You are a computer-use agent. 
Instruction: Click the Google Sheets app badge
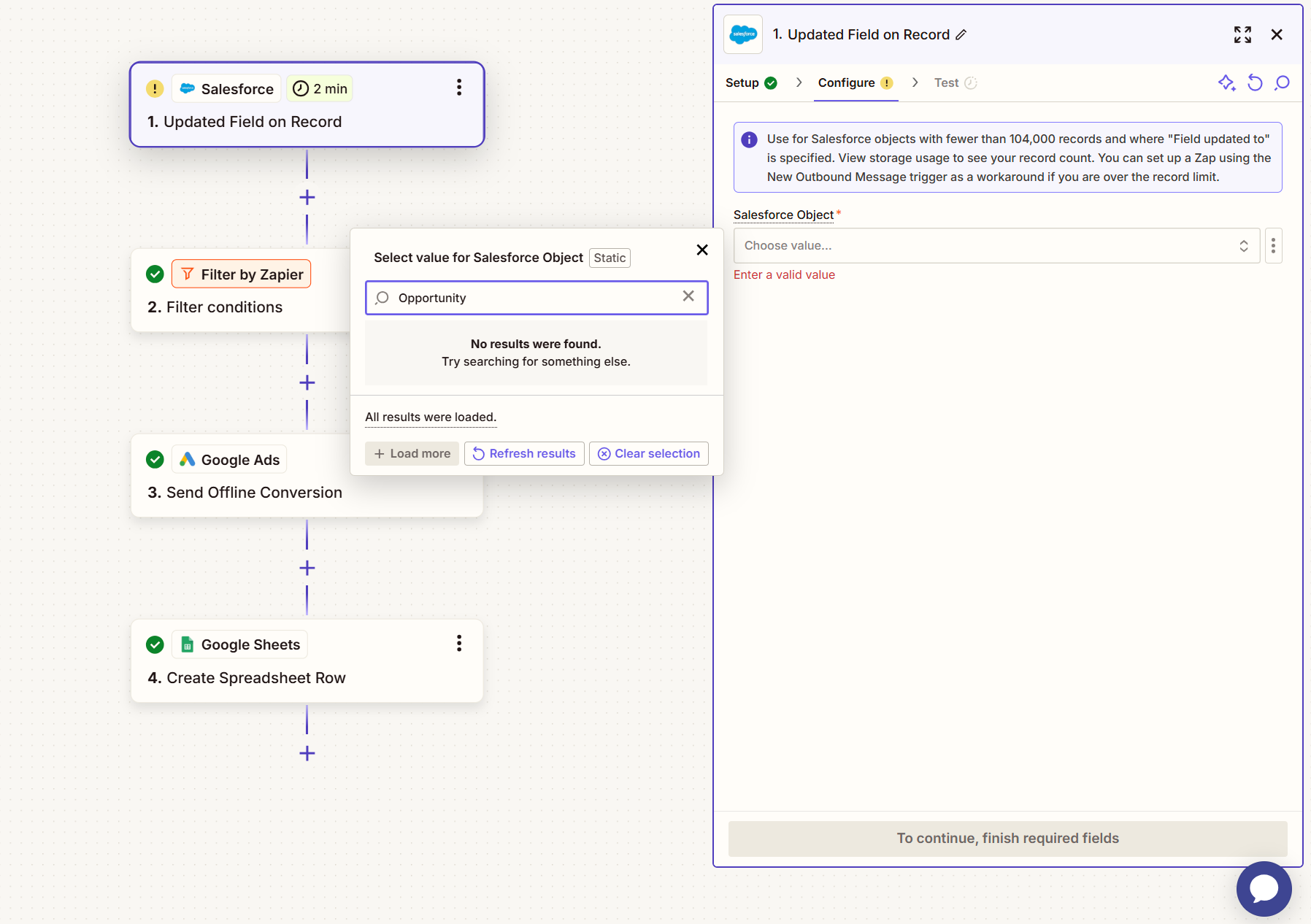[x=240, y=644]
